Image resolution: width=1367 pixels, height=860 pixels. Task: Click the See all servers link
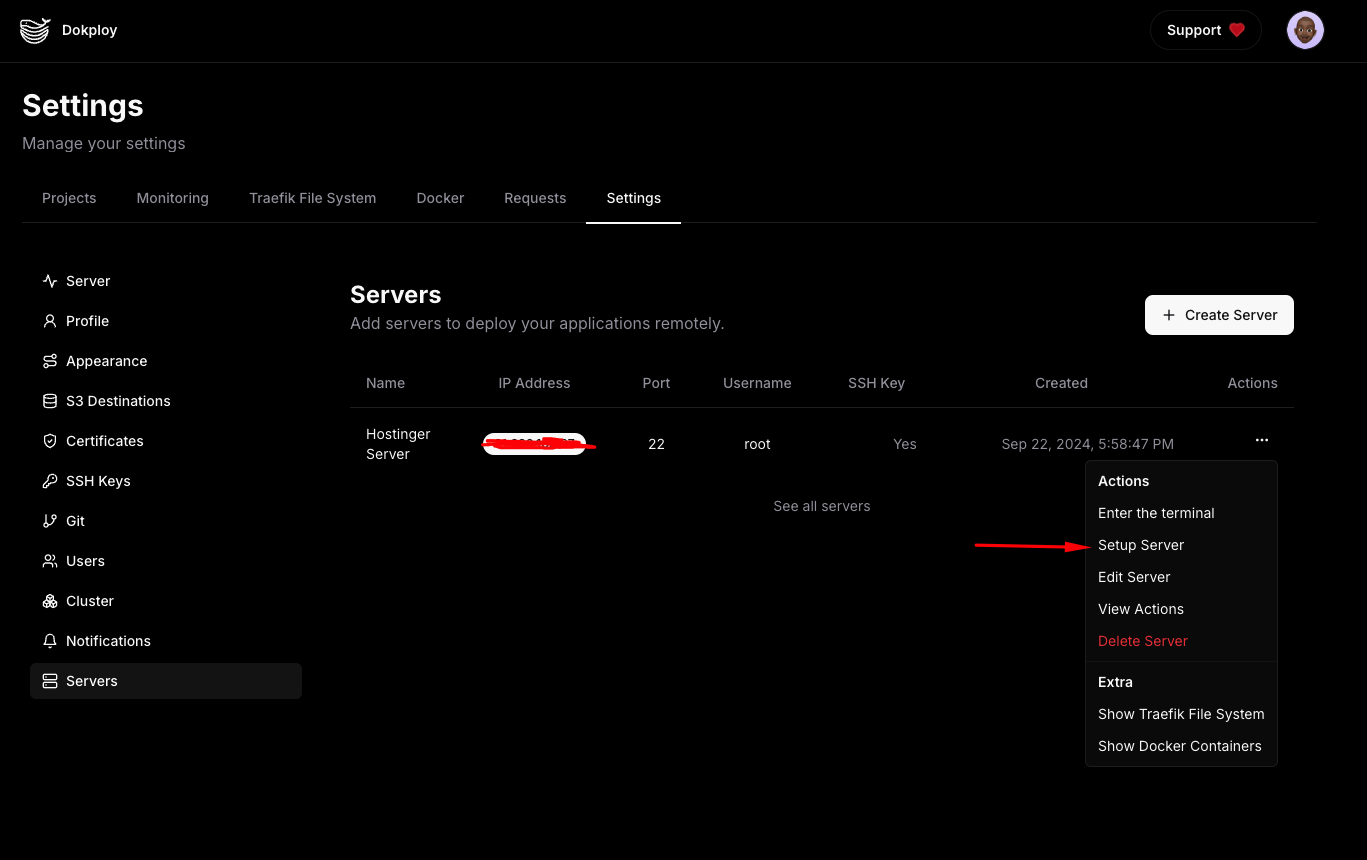tap(821, 506)
